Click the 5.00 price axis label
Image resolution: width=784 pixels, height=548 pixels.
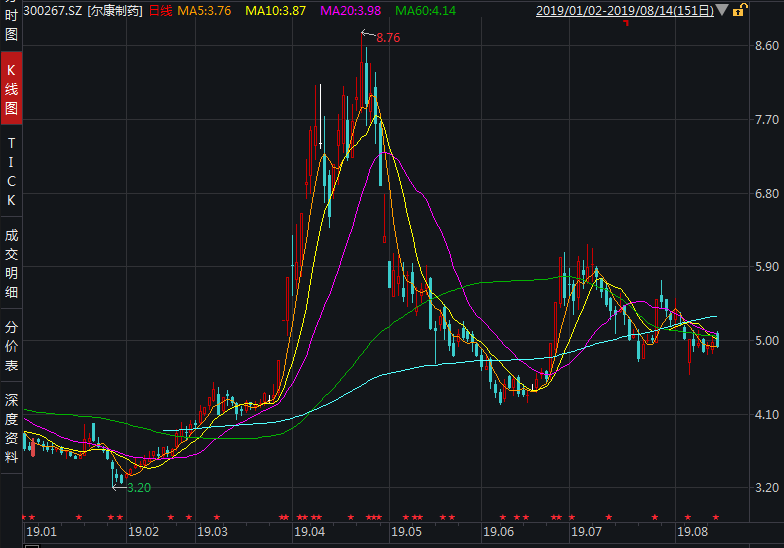767,340
